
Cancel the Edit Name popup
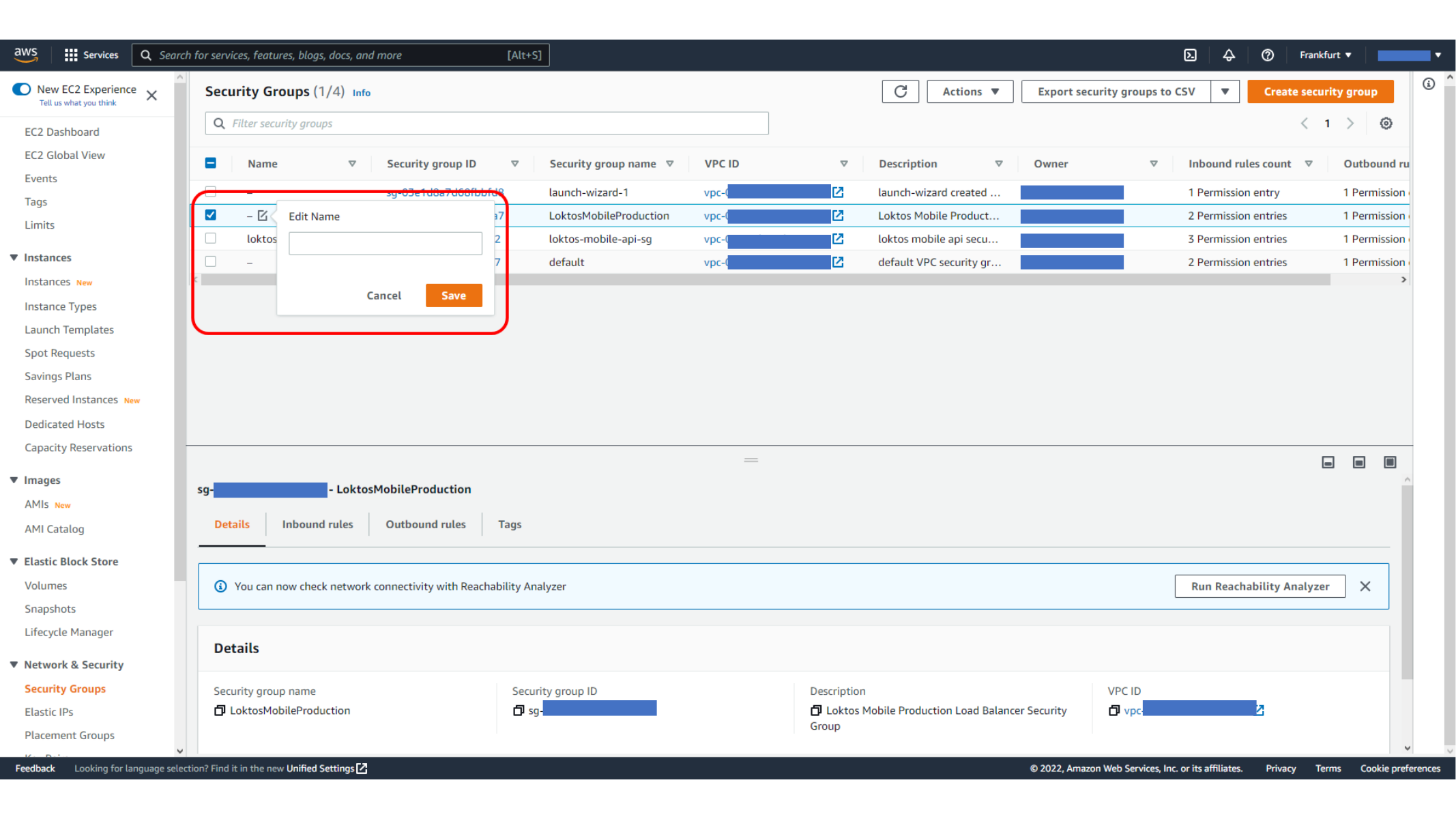[x=383, y=296]
